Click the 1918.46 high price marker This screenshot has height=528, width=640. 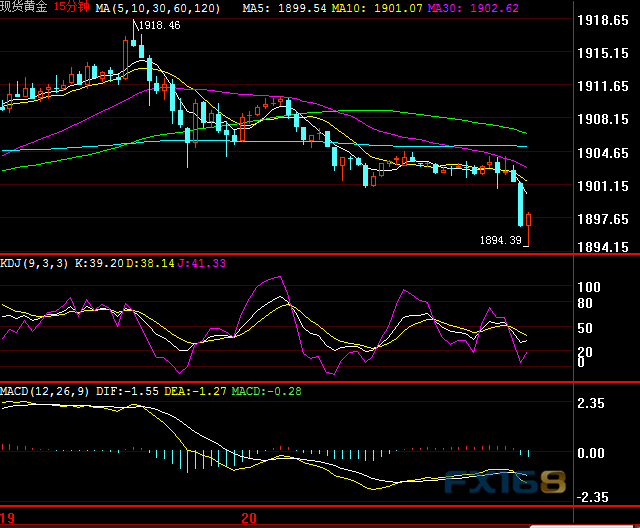(160, 25)
